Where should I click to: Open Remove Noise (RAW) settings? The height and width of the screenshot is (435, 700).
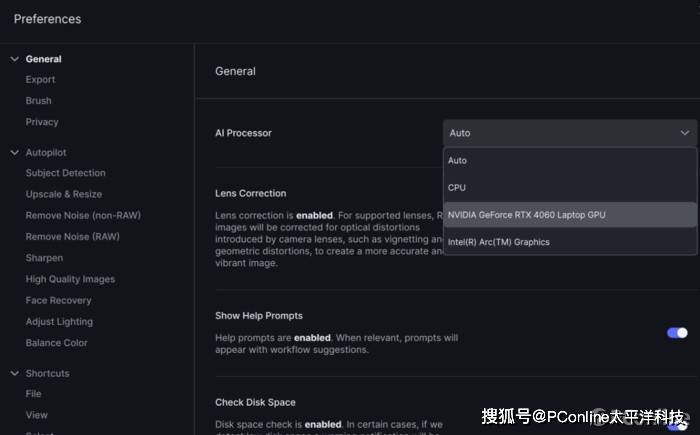pyautogui.click(x=72, y=237)
